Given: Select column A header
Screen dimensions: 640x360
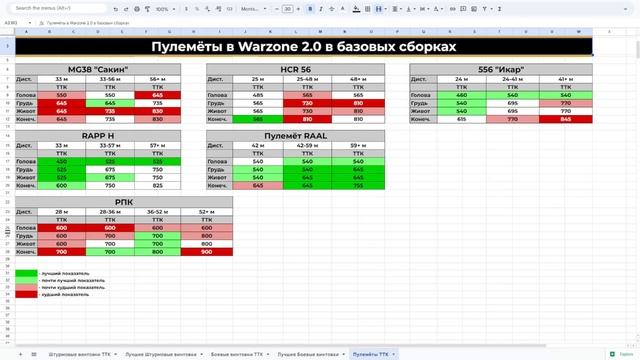Looking at the screenshot, I should (x=27, y=31).
